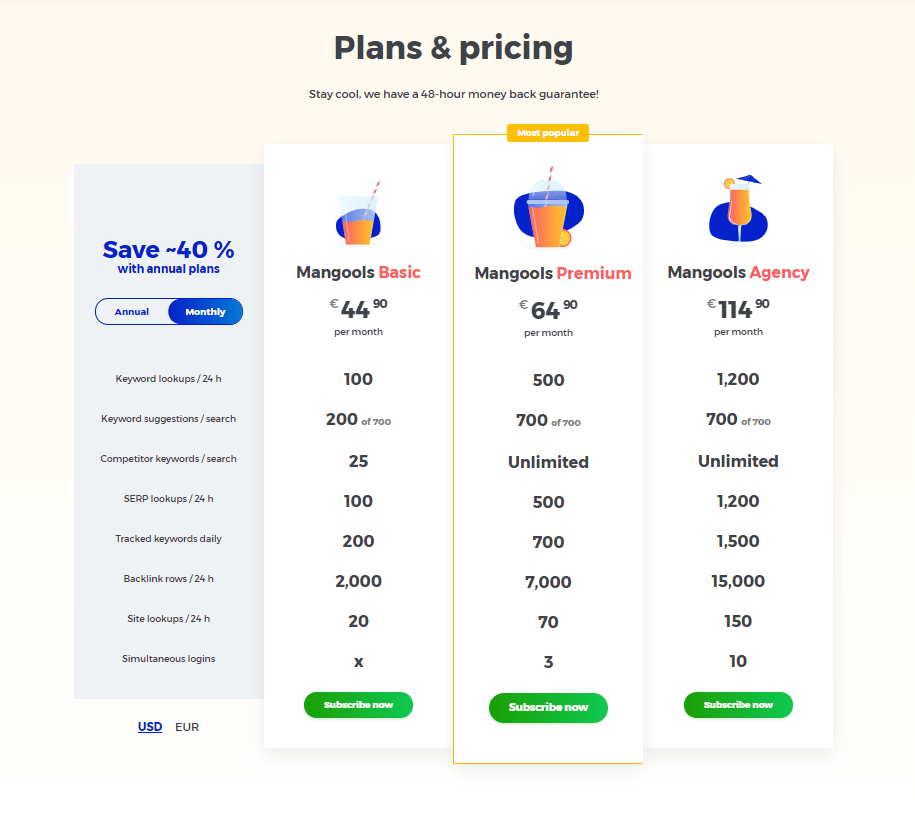This screenshot has width=915, height=821.
Task: Subscribe now to the Basic plan
Action: point(358,705)
